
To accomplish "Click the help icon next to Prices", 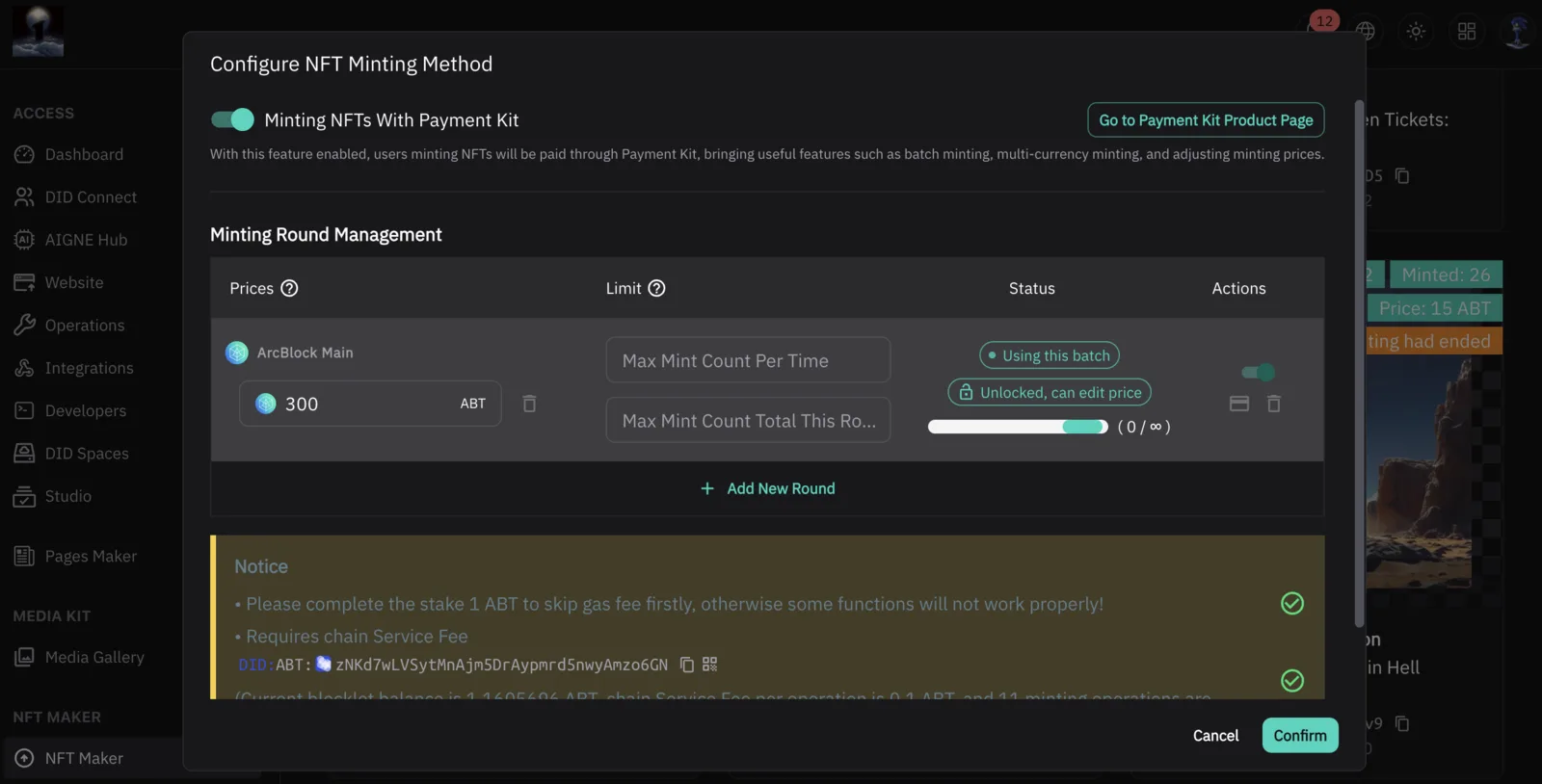I will [x=289, y=288].
